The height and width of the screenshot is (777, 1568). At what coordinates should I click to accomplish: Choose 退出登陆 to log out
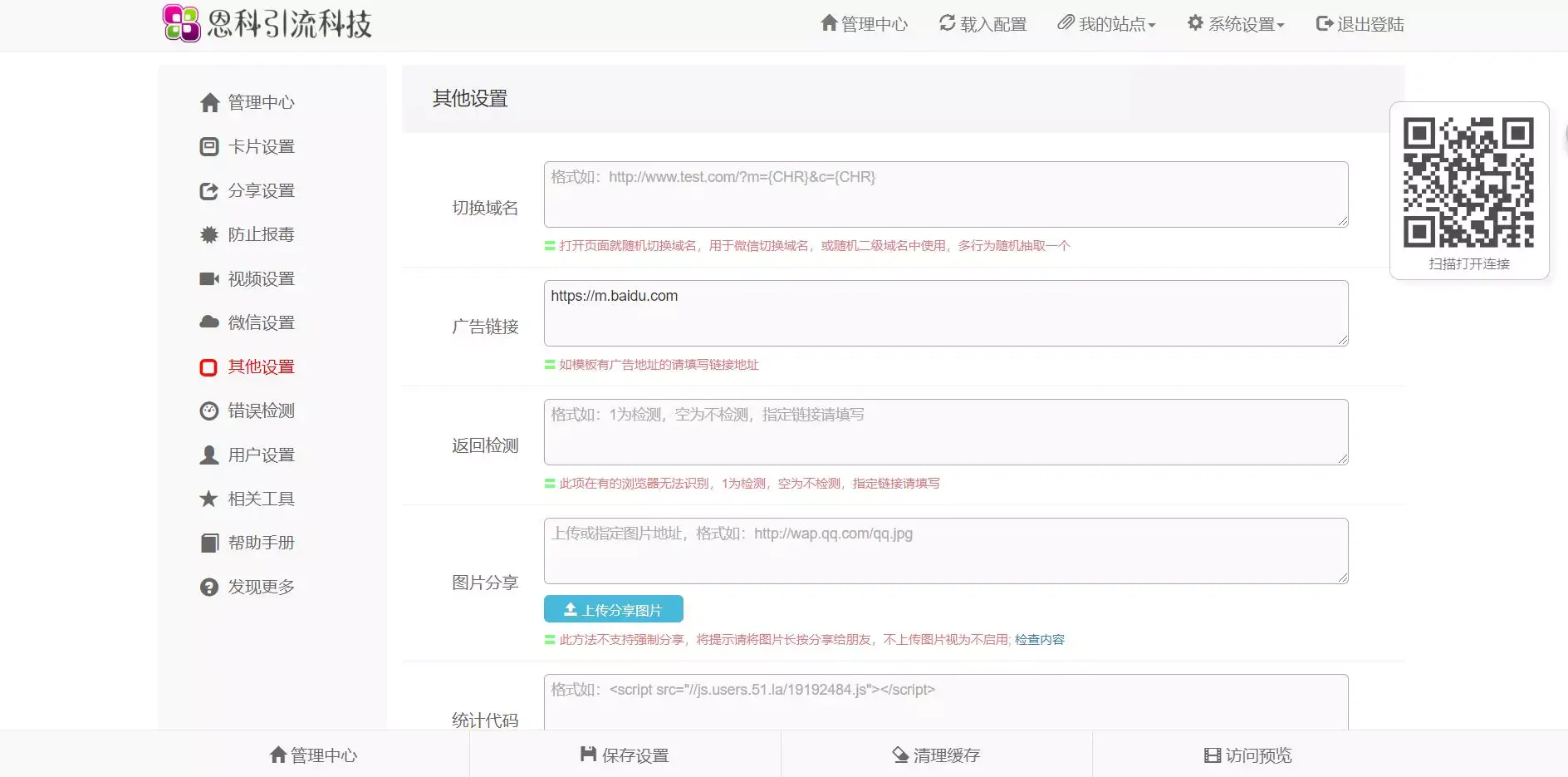click(1360, 24)
